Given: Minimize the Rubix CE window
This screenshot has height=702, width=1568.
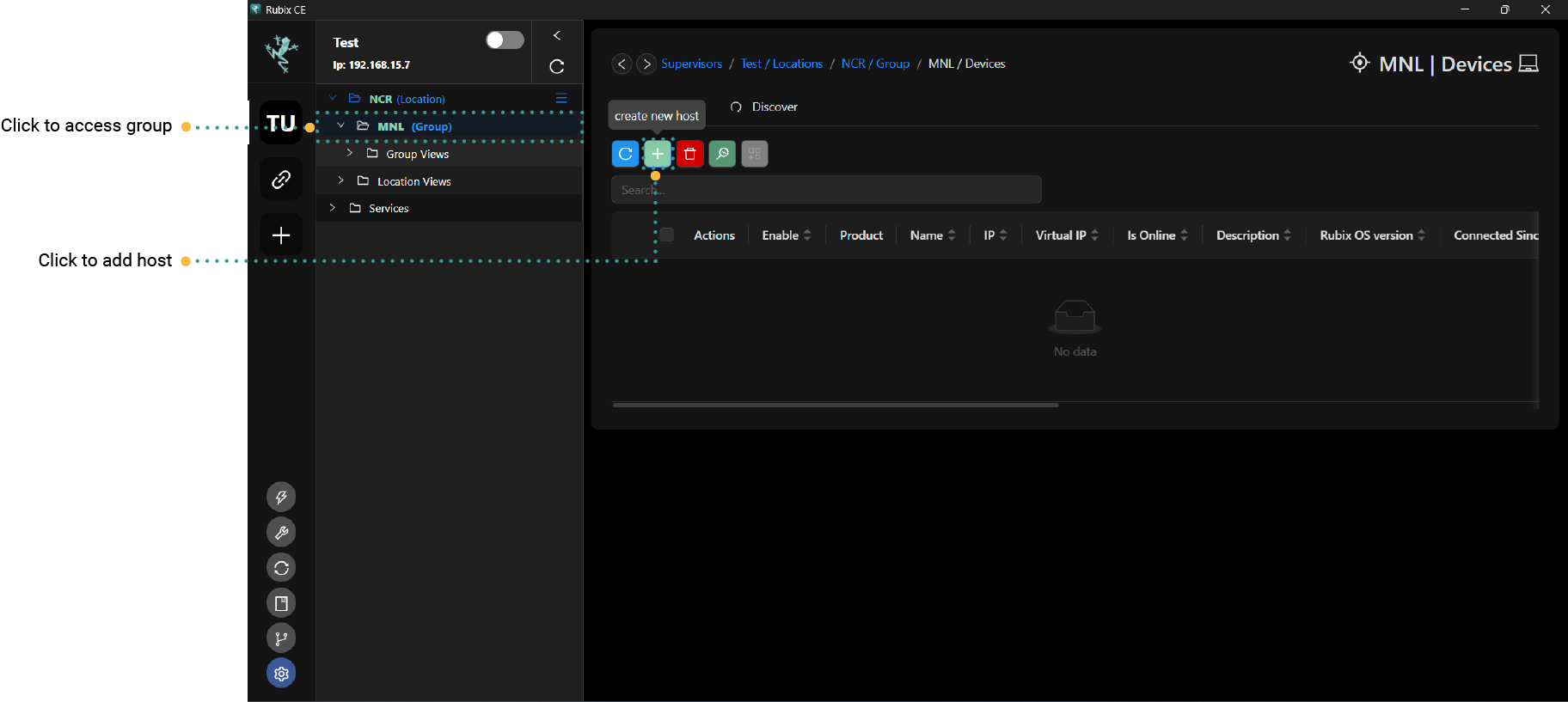Looking at the screenshot, I should pyautogui.click(x=1464, y=9).
